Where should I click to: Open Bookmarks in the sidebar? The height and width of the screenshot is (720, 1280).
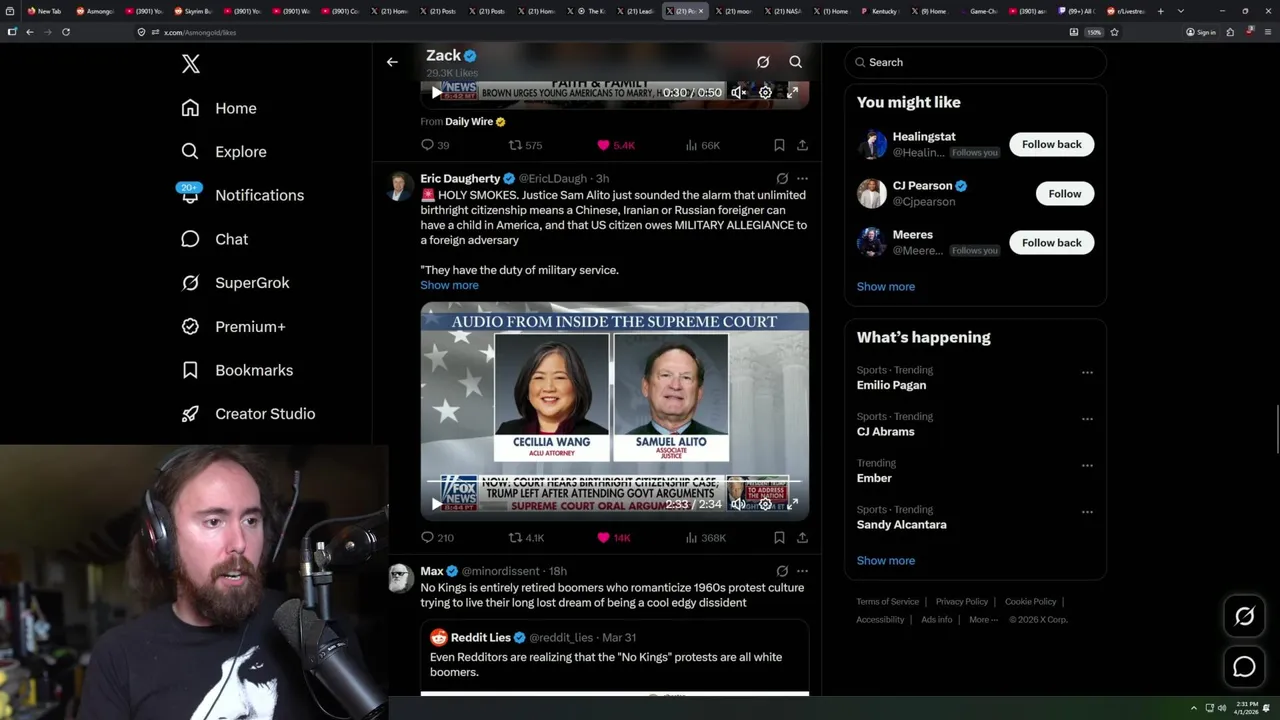pyautogui.click(x=237, y=370)
